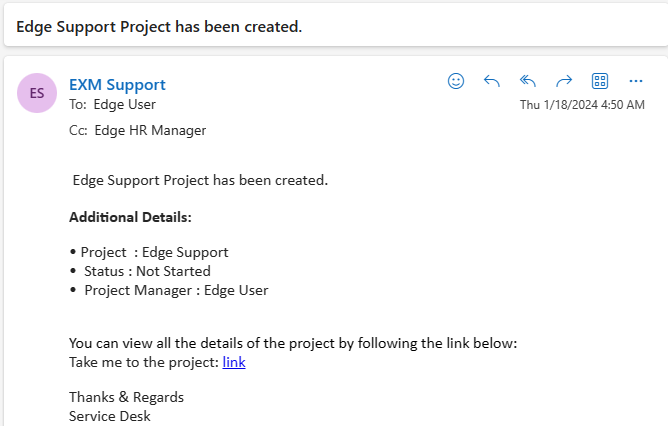Open the emoji reaction picker

click(456, 81)
